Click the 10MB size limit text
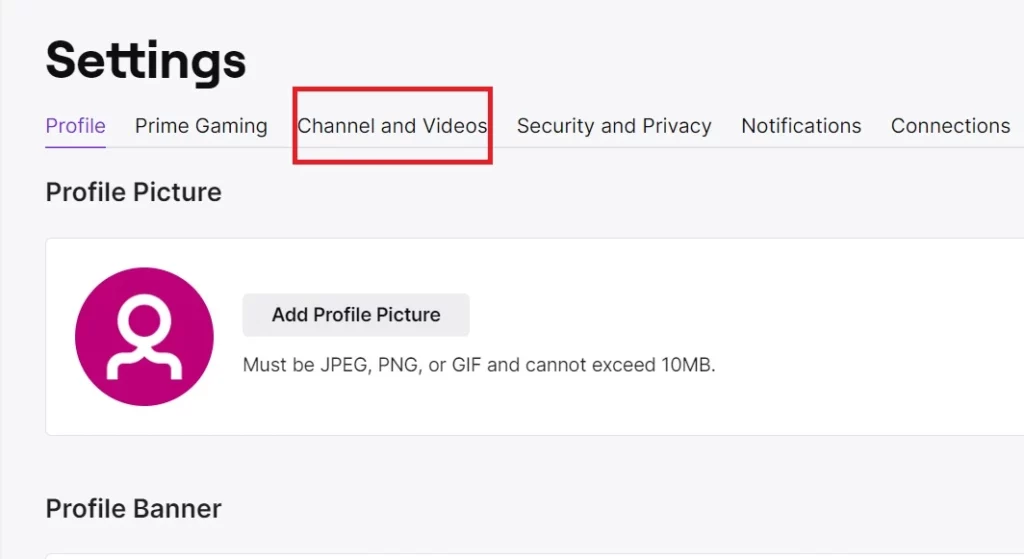Screen dimensions: 1024x559 [688, 364]
